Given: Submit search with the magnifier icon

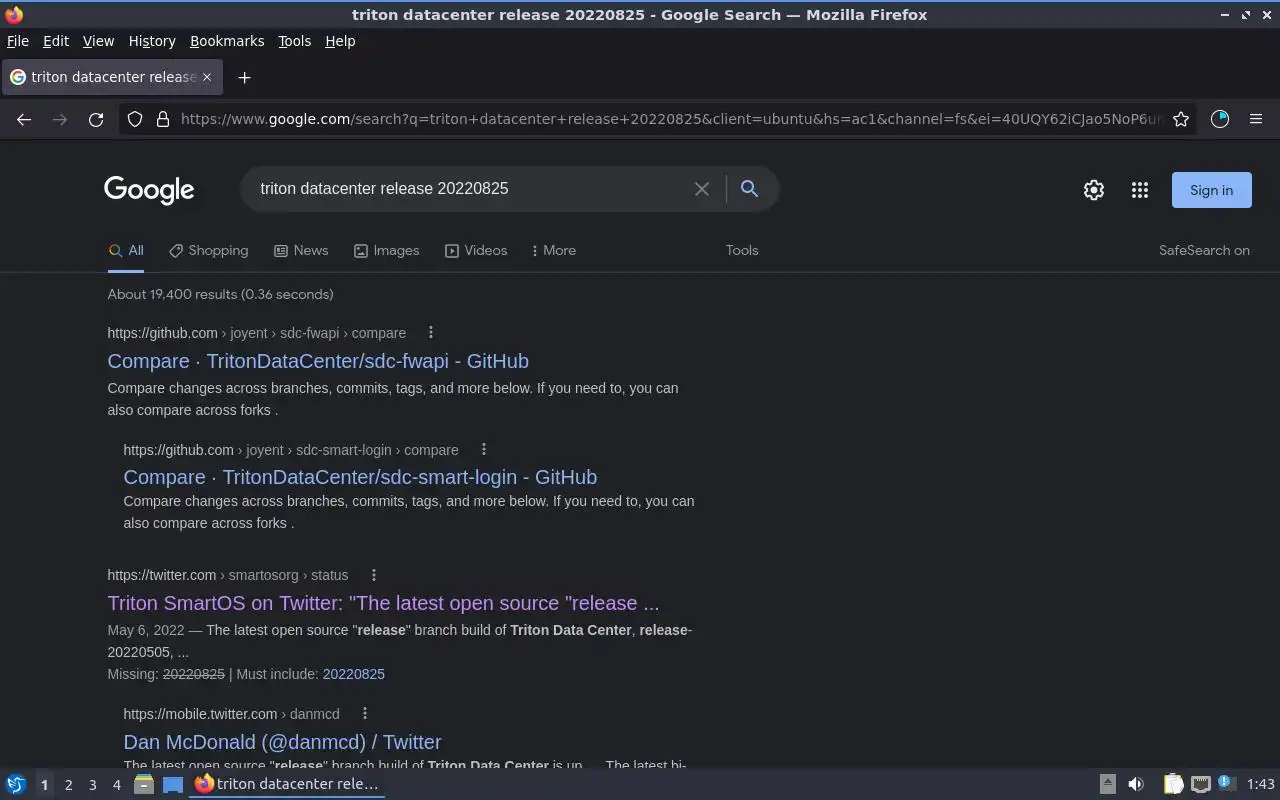Looking at the screenshot, I should pyautogui.click(x=749, y=188).
